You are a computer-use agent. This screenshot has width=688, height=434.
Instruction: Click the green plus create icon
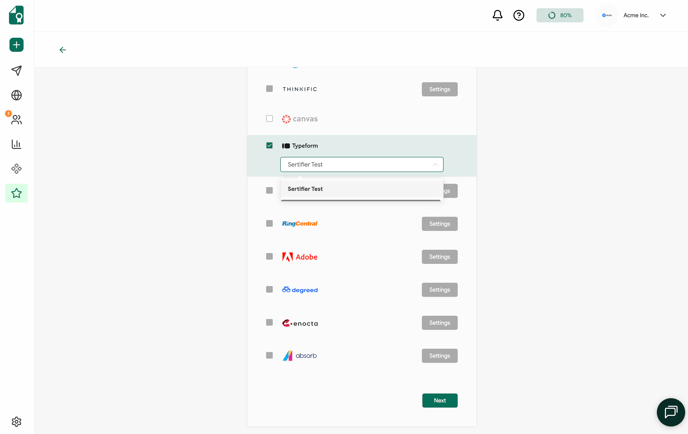pyautogui.click(x=16, y=45)
